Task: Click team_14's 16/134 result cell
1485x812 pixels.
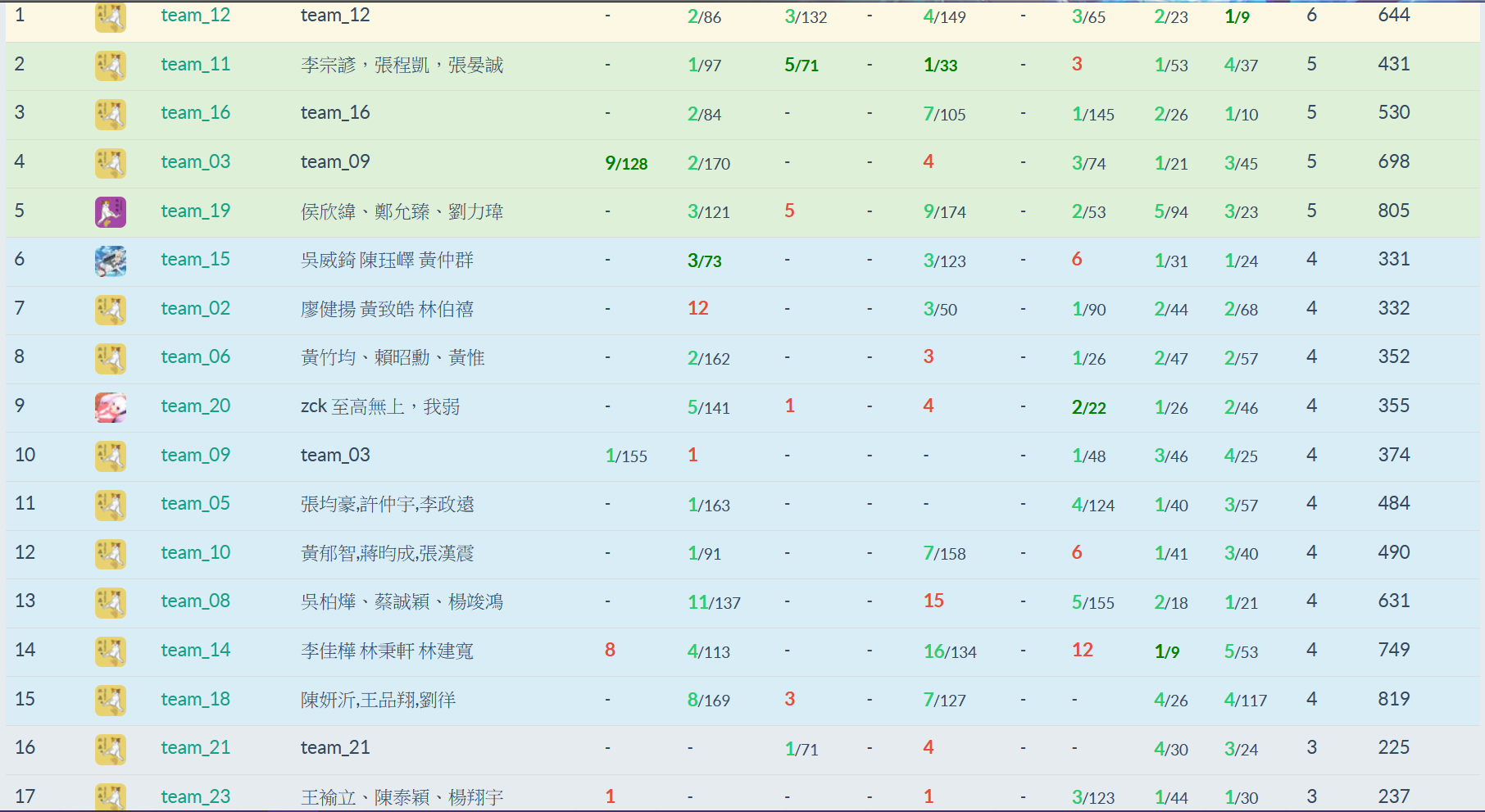Action: (950, 651)
